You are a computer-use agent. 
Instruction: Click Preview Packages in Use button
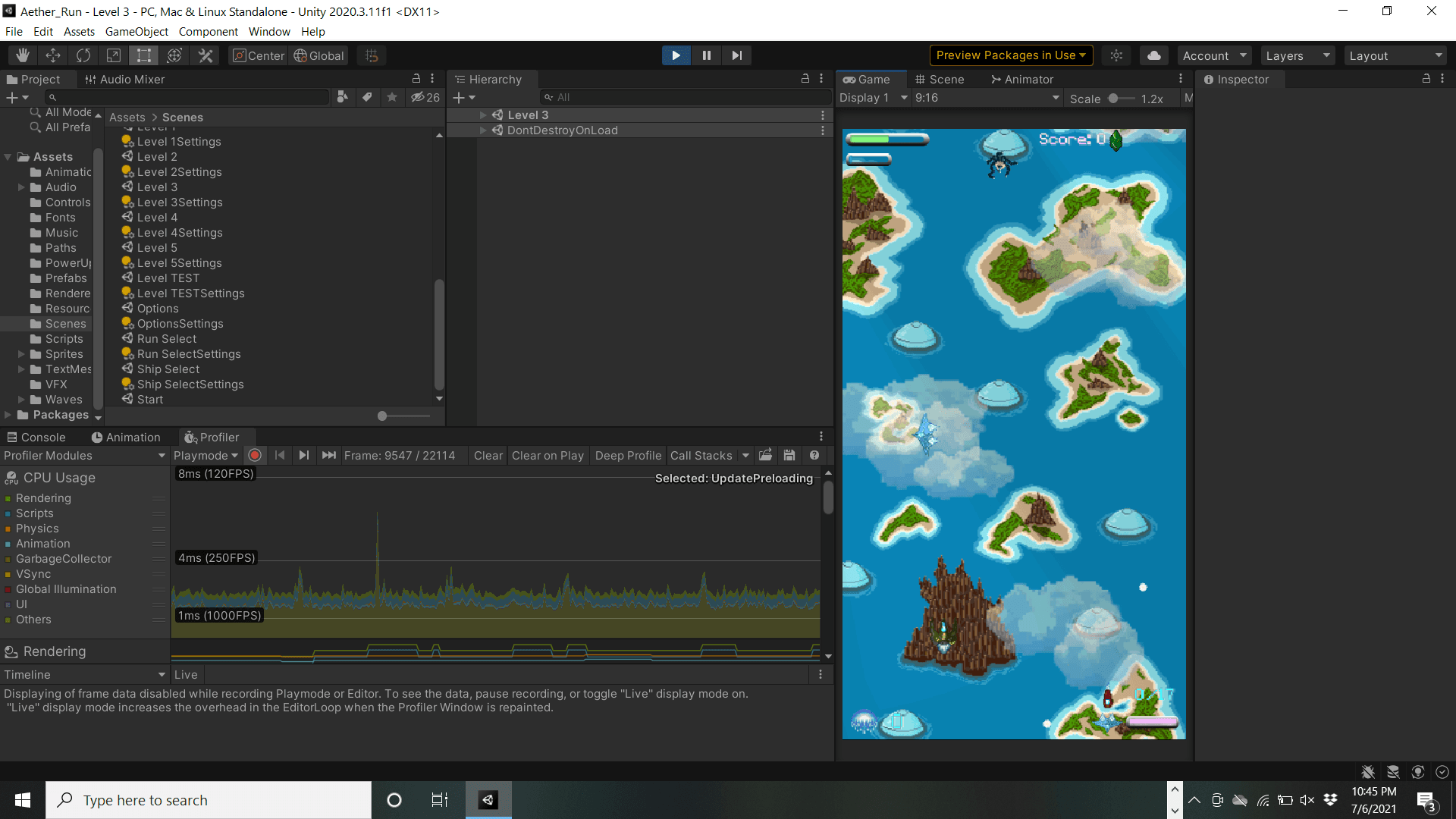click(x=1011, y=55)
